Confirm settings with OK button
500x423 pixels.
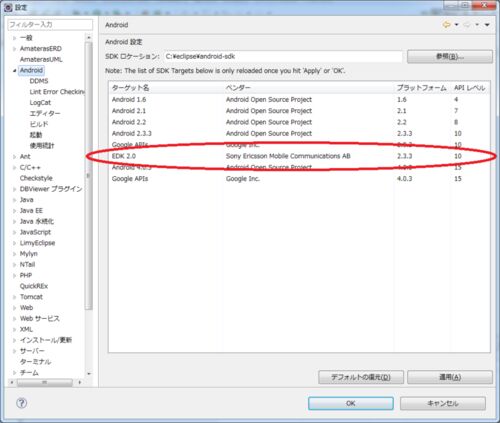coord(351,403)
